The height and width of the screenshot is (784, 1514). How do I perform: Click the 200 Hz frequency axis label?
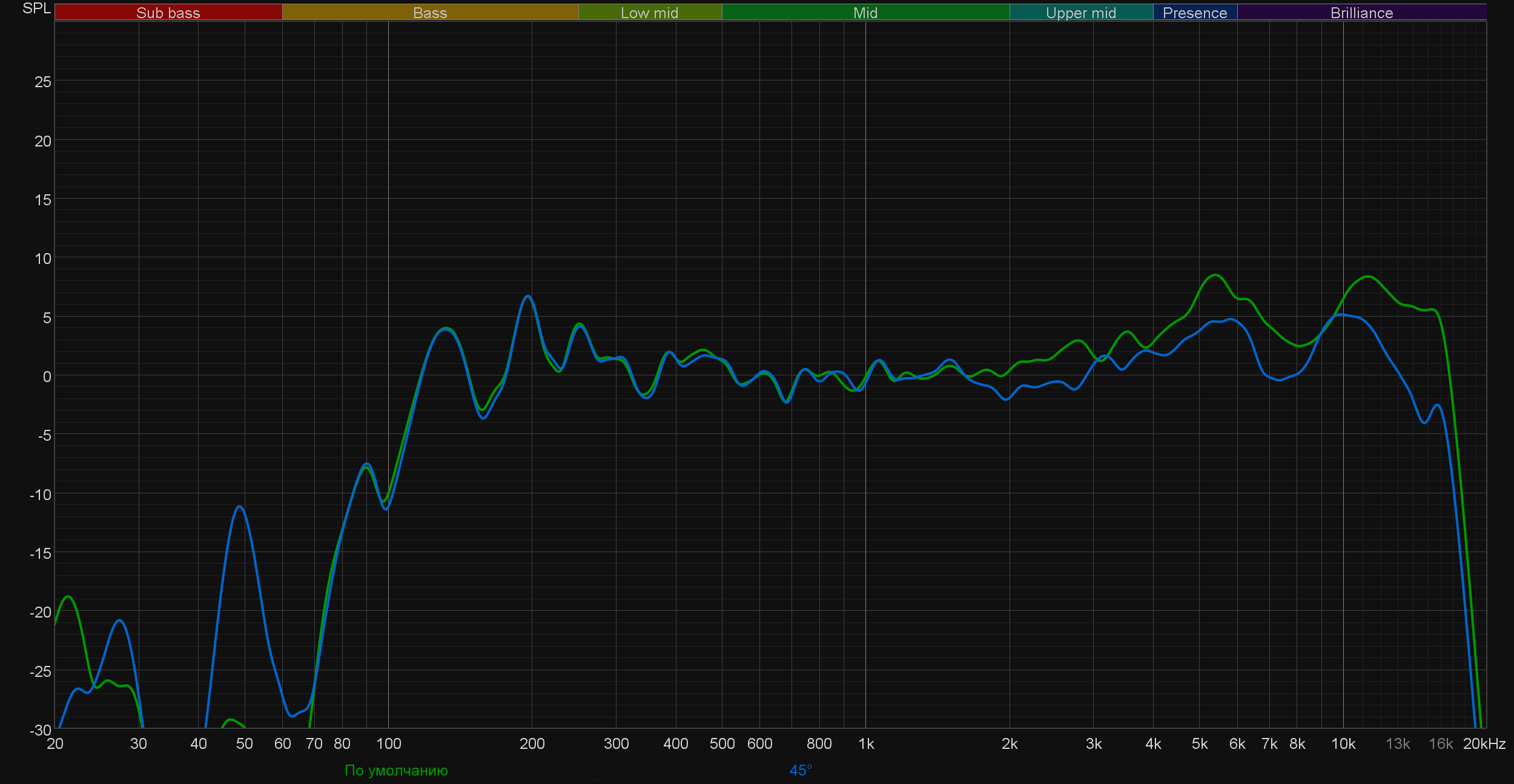point(532,743)
